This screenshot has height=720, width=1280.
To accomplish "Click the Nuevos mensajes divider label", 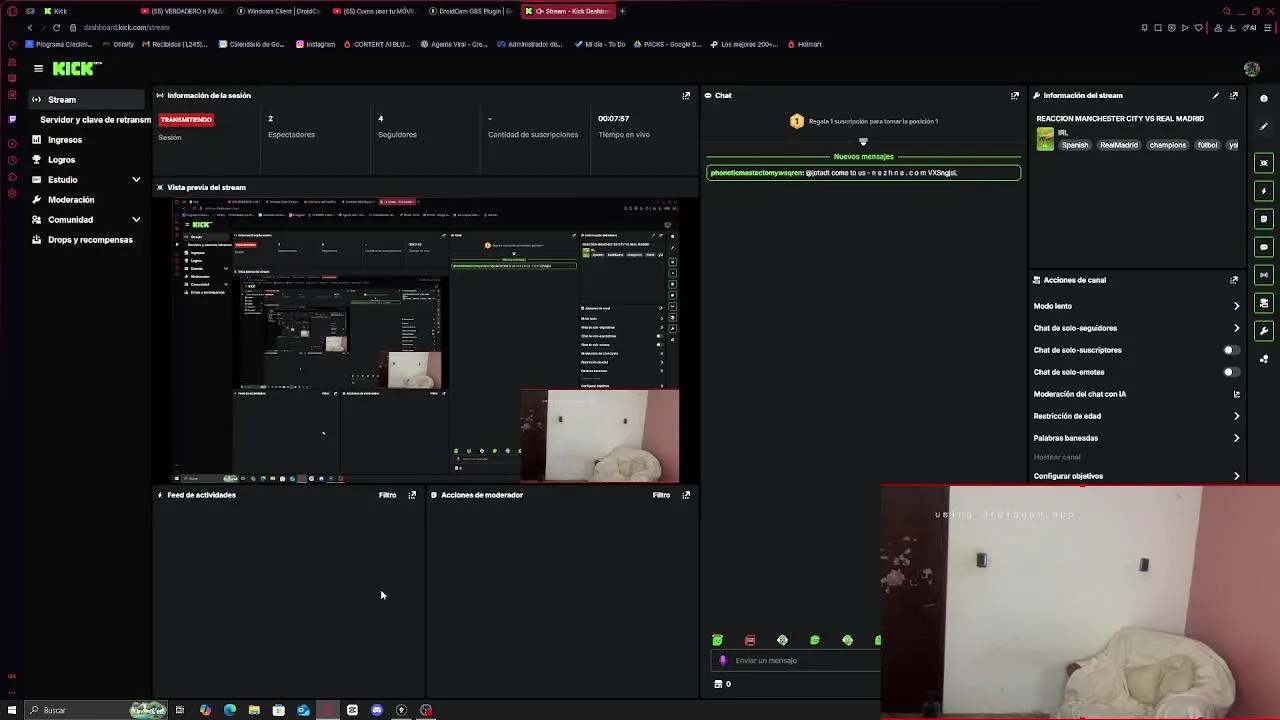I will pos(863,157).
